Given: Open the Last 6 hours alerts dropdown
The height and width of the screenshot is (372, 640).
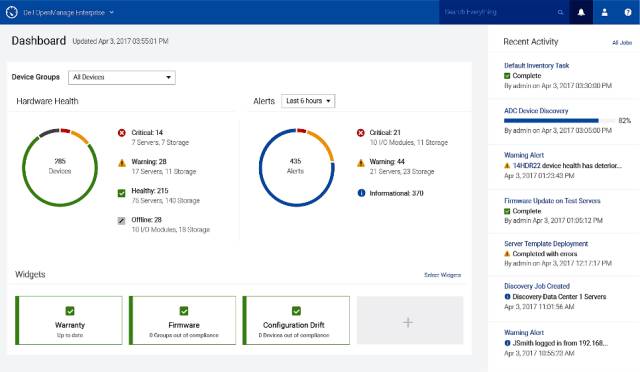Looking at the screenshot, I should pyautogui.click(x=308, y=101).
